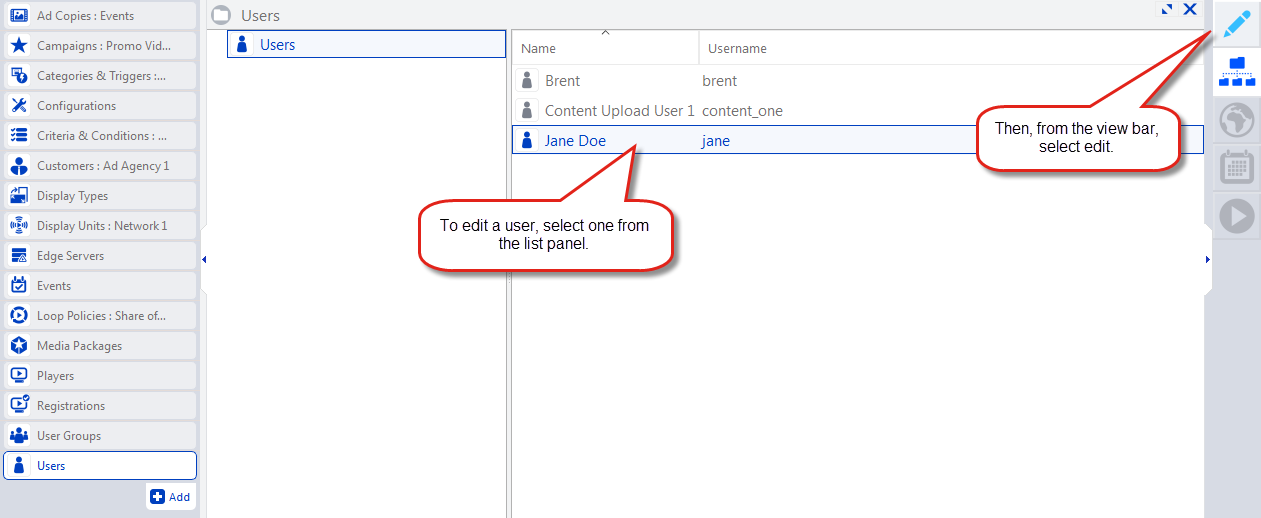Click the Content Upload User 1 row

coord(618,111)
